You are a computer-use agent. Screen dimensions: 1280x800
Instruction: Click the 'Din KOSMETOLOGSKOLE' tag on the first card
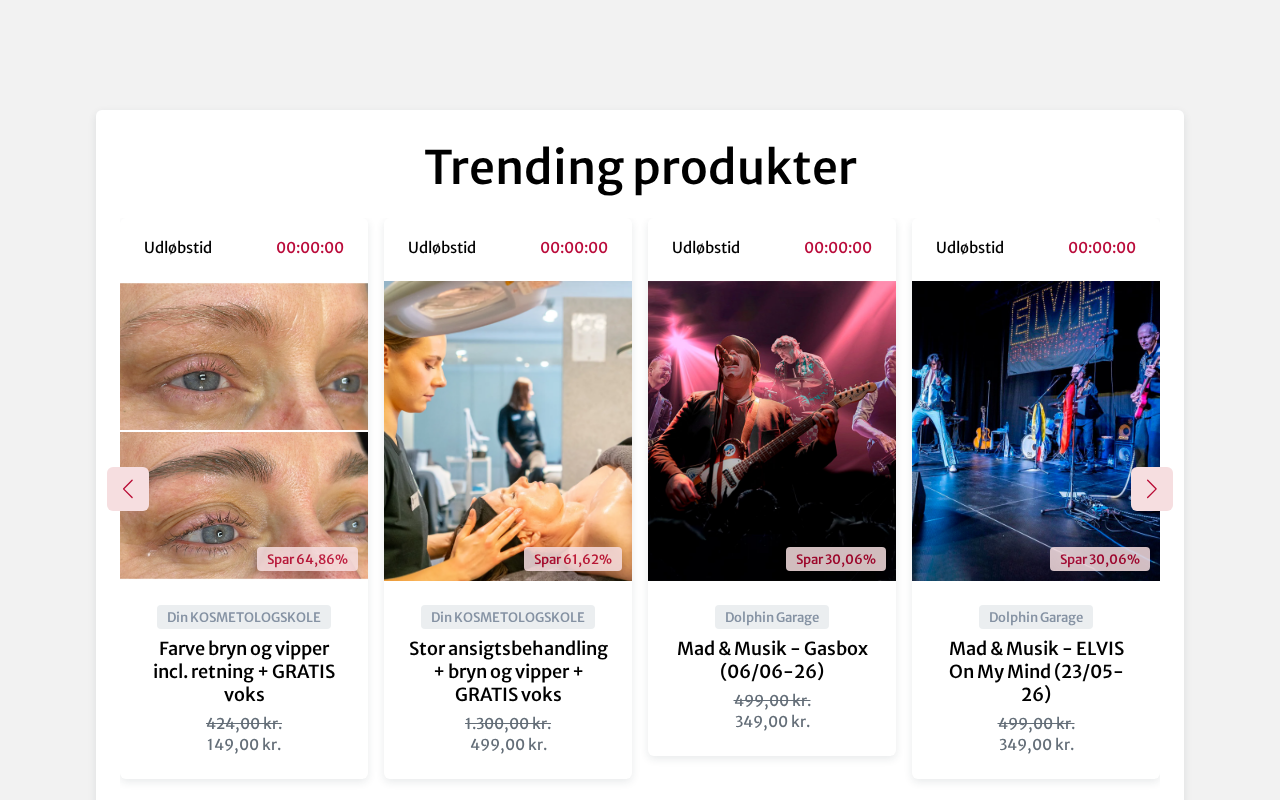(x=244, y=617)
